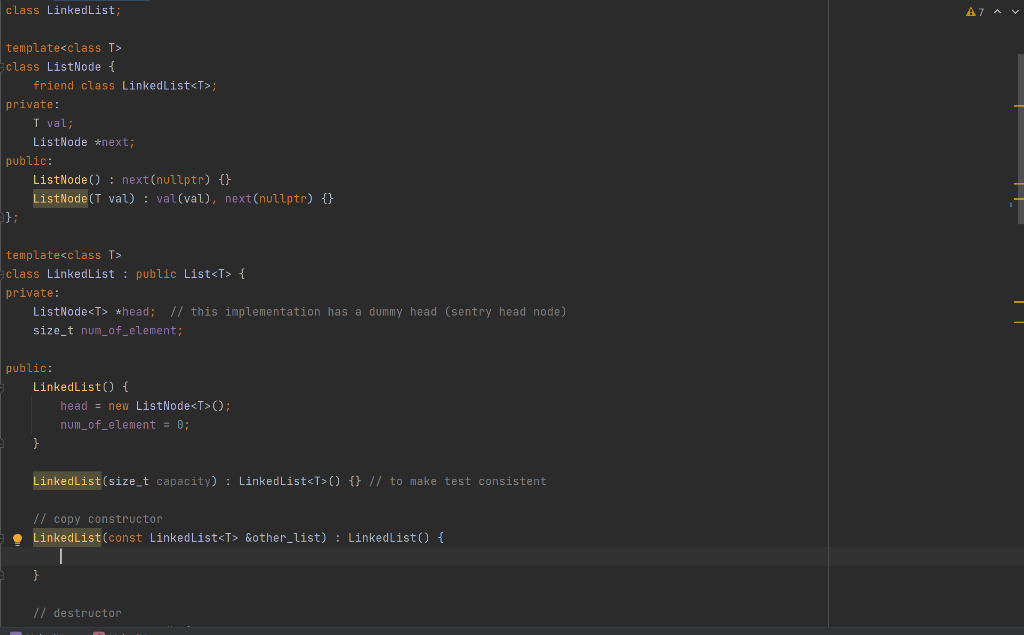
Task: Select the highlighted copy constructor name LinkedList
Action: [x=66, y=537]
